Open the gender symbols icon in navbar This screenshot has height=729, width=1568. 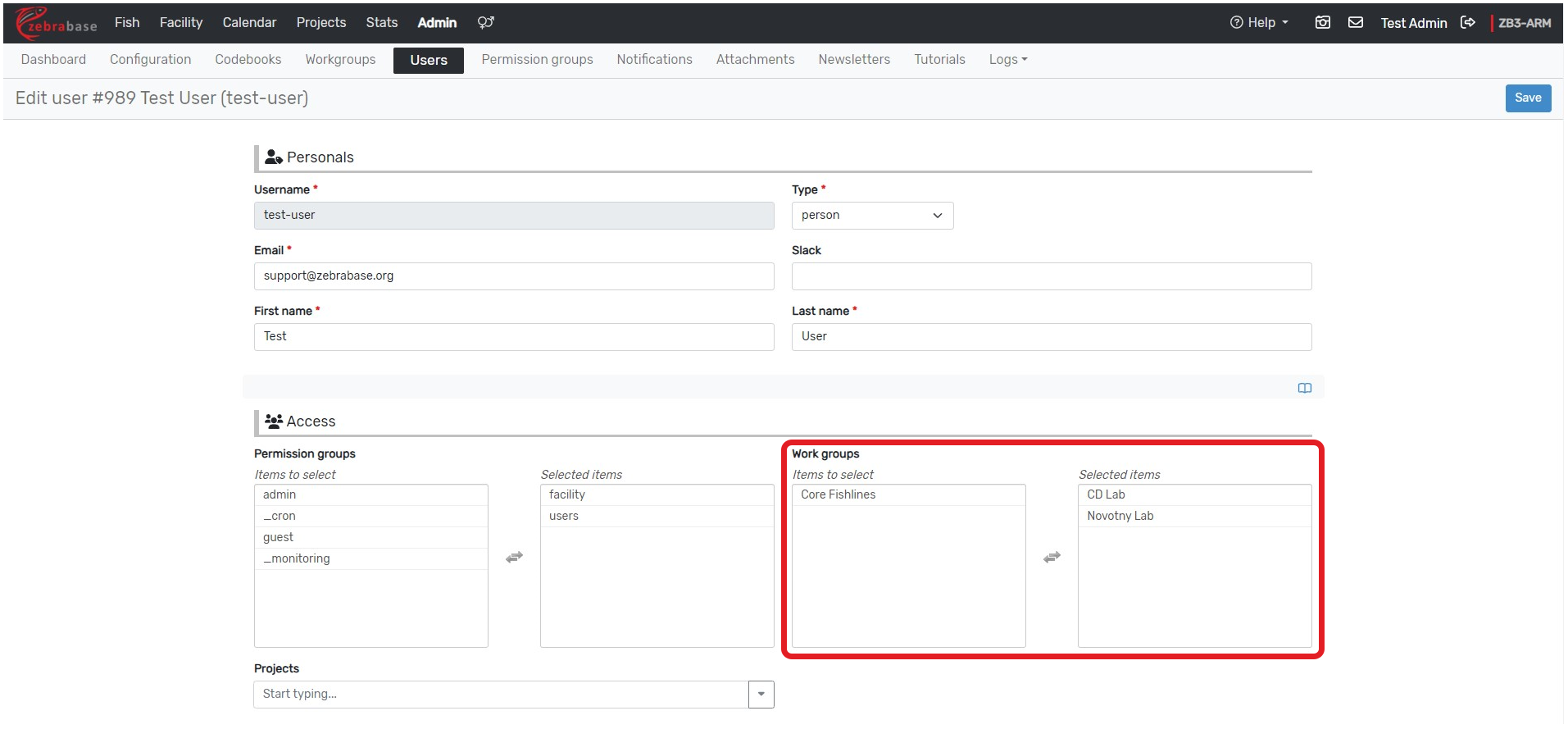(x=486, y=23)
